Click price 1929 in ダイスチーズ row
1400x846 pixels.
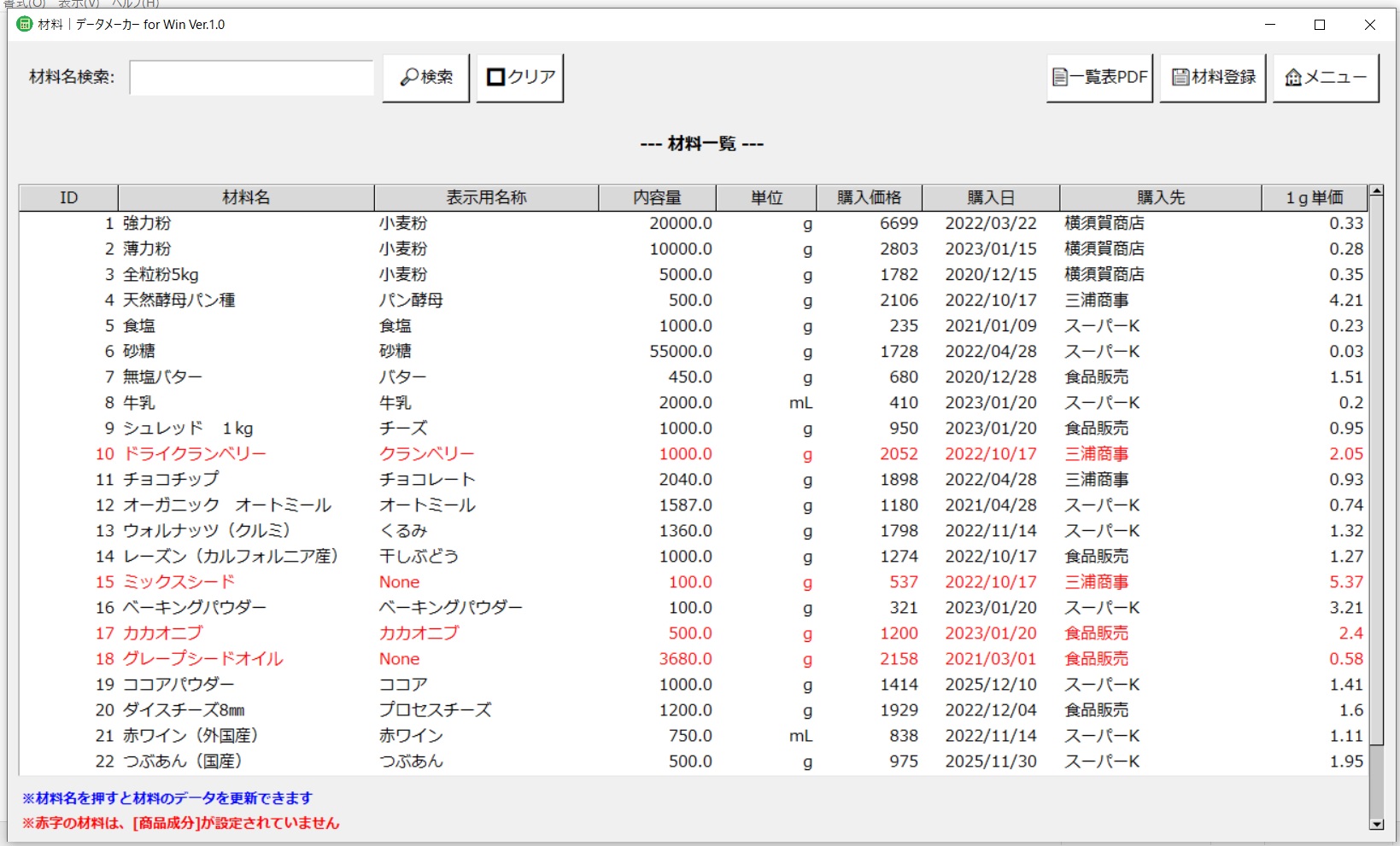click(x=899, y=710)
